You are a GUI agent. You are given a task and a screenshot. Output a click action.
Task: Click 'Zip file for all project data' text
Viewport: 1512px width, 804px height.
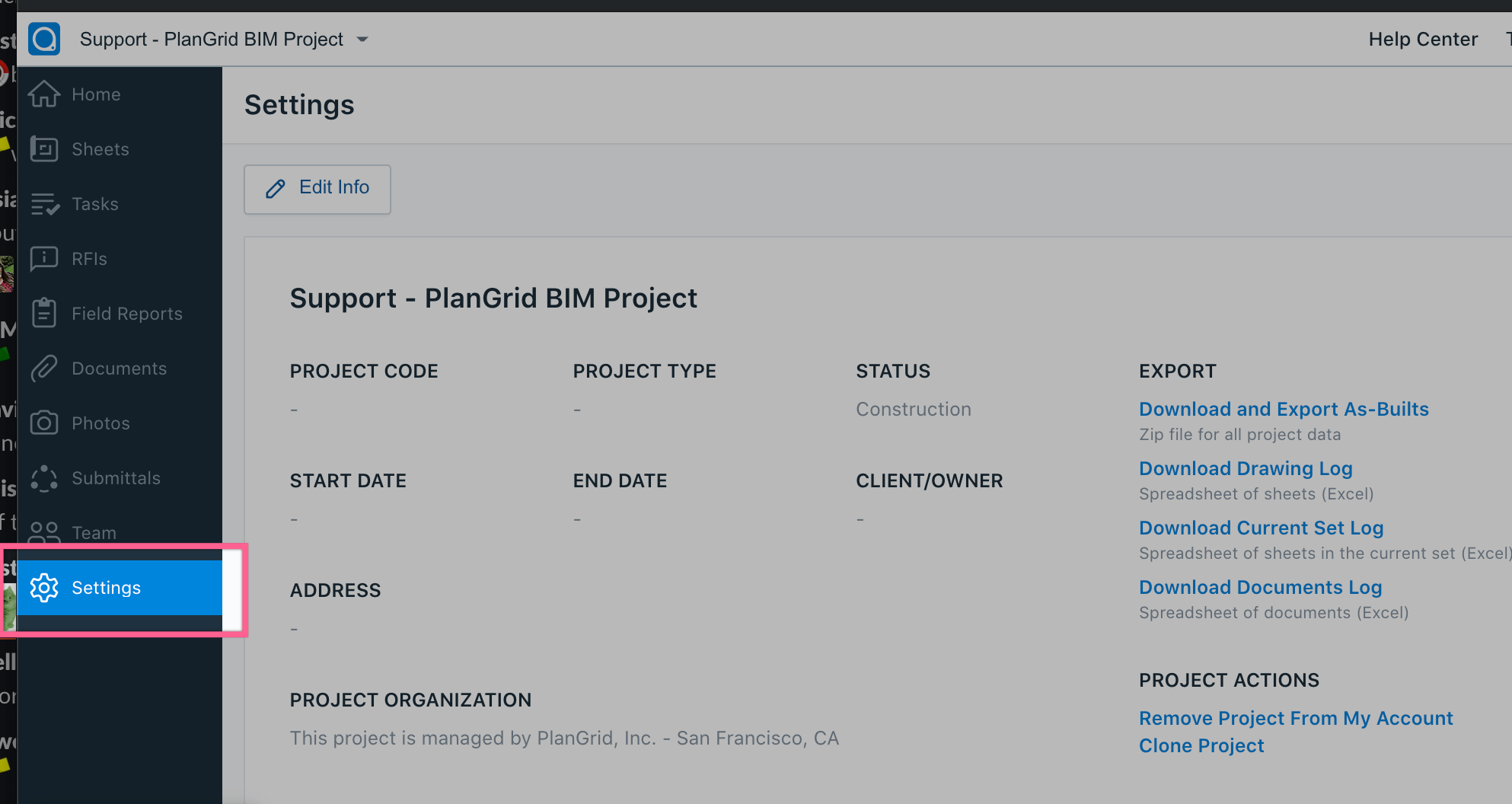click(x=1239, y=434)
